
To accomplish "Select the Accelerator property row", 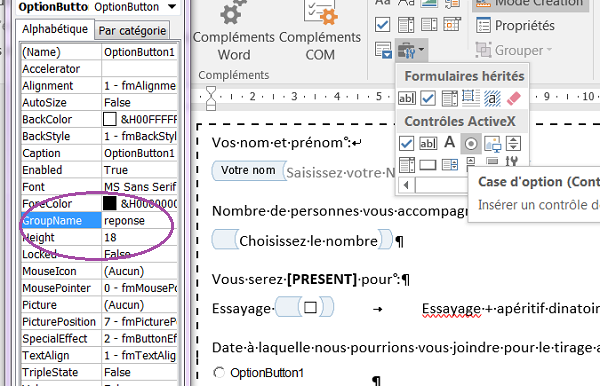I will pos(99,69).
